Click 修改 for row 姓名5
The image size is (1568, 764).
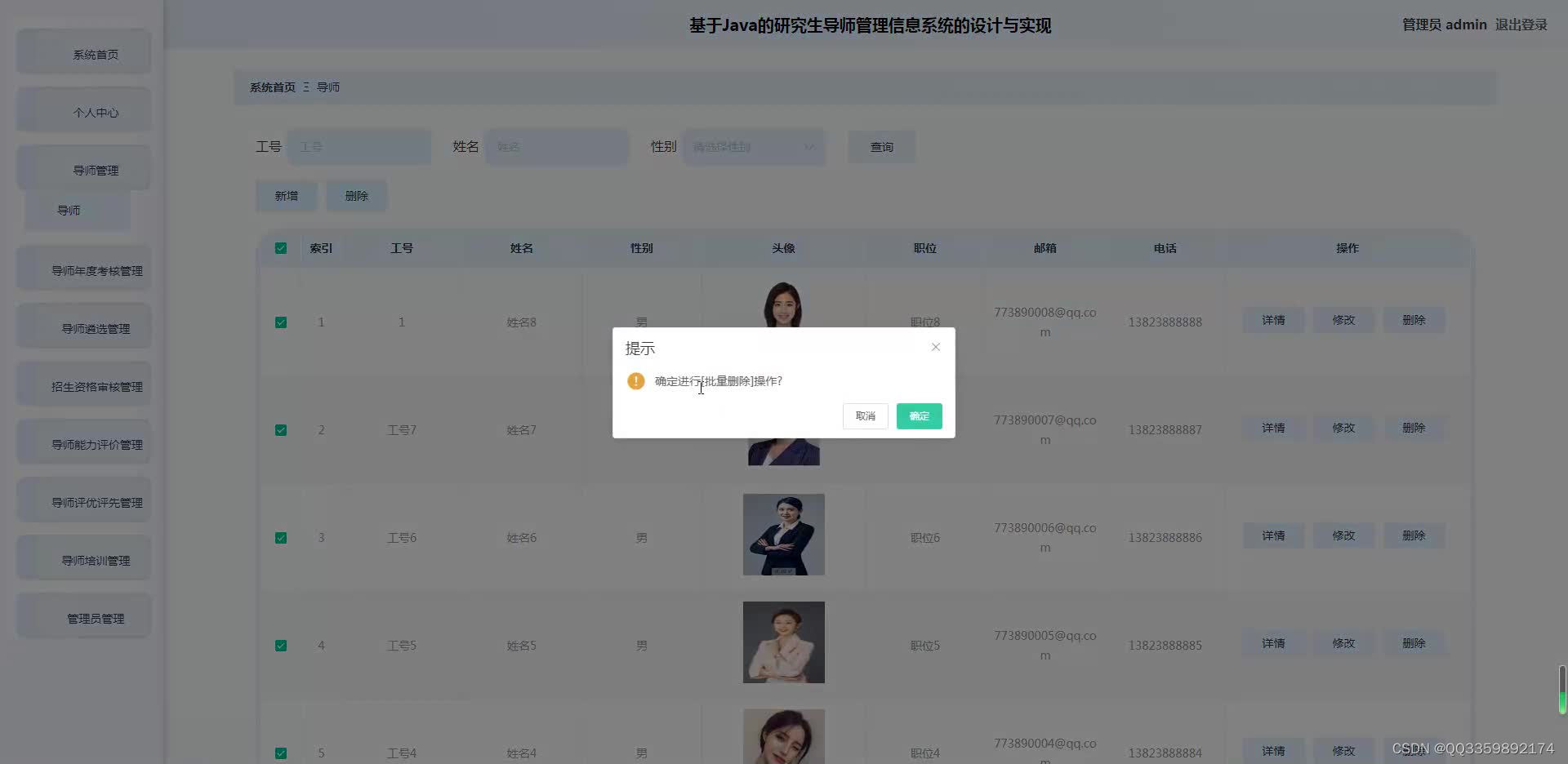[1343, 643]
